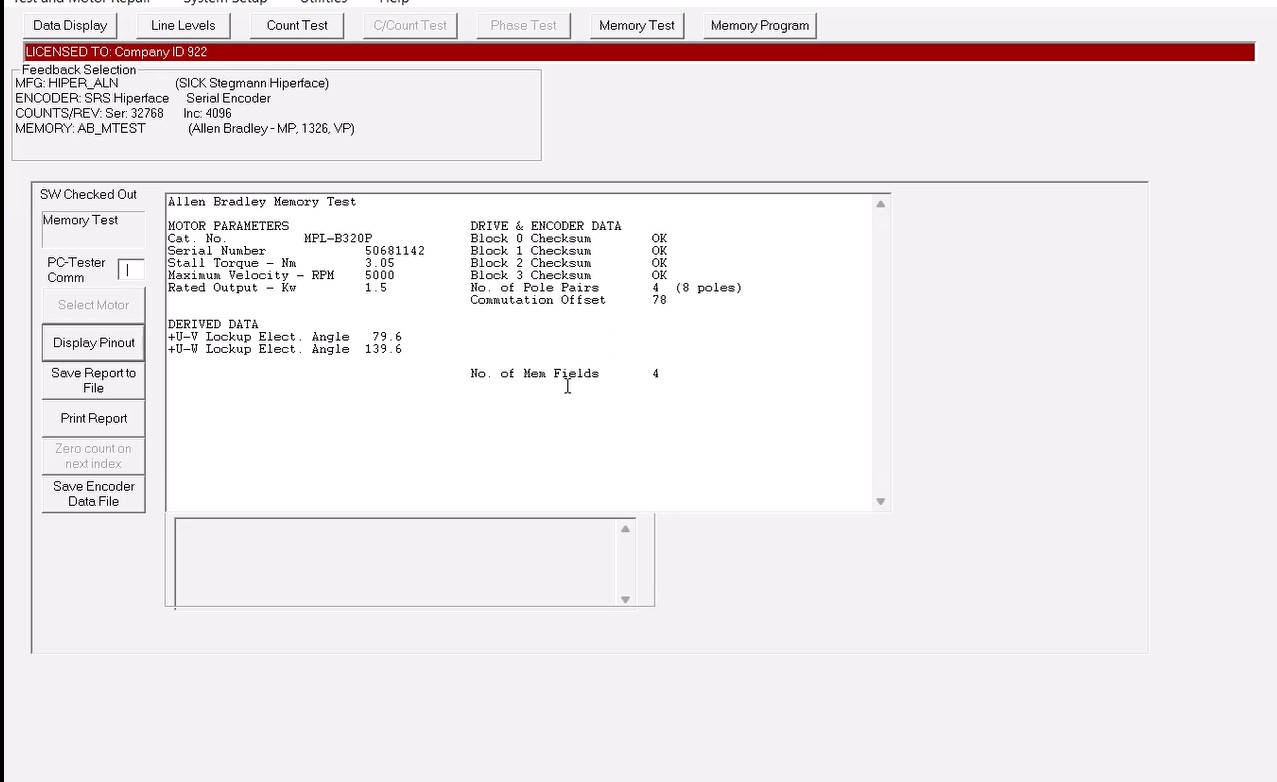Run the Count Test
This screenshot has height=782, width=1277.
(297, 25)
